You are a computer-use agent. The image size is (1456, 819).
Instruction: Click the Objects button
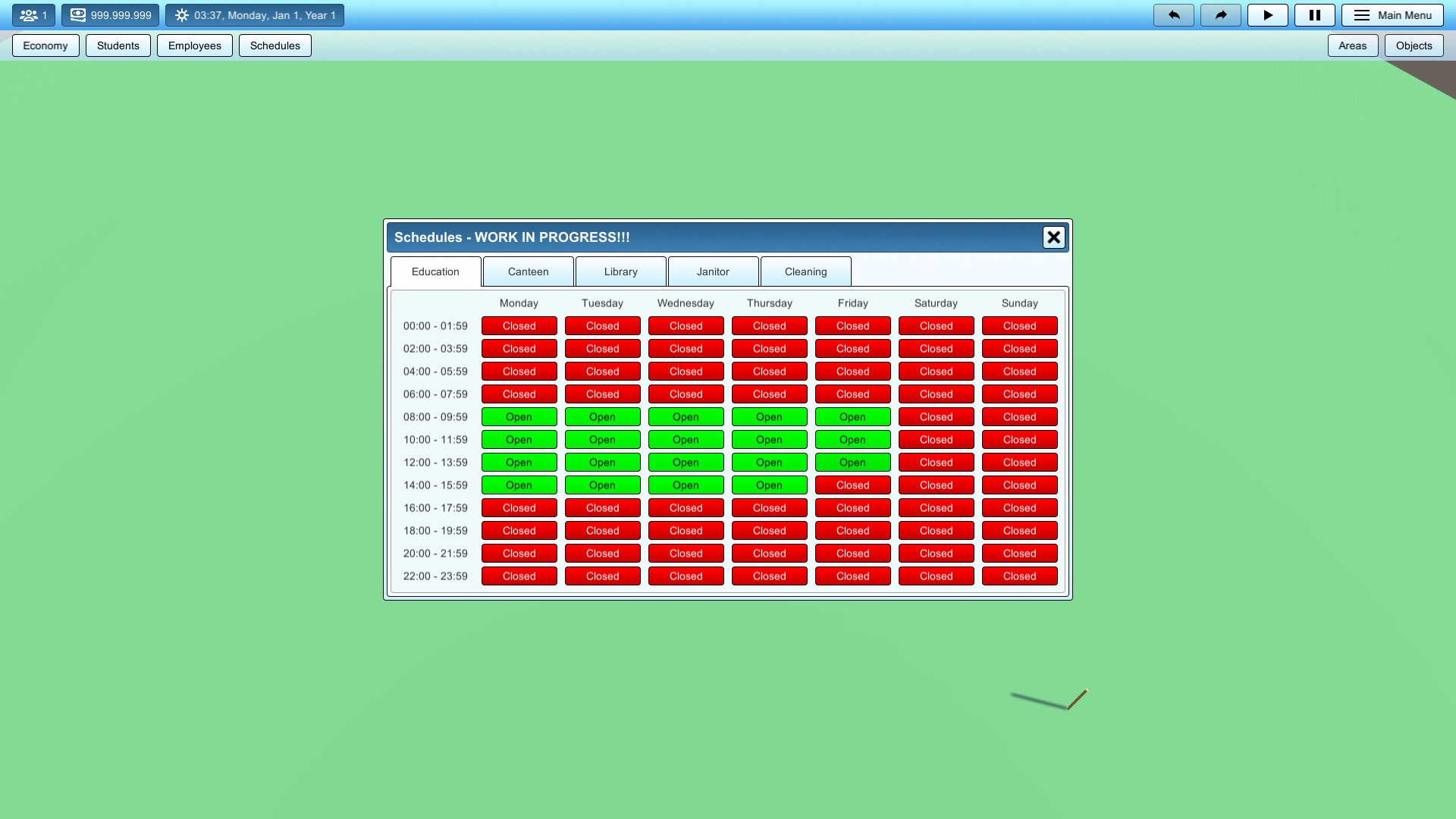pyautogui.click(x=1414, y=45)
